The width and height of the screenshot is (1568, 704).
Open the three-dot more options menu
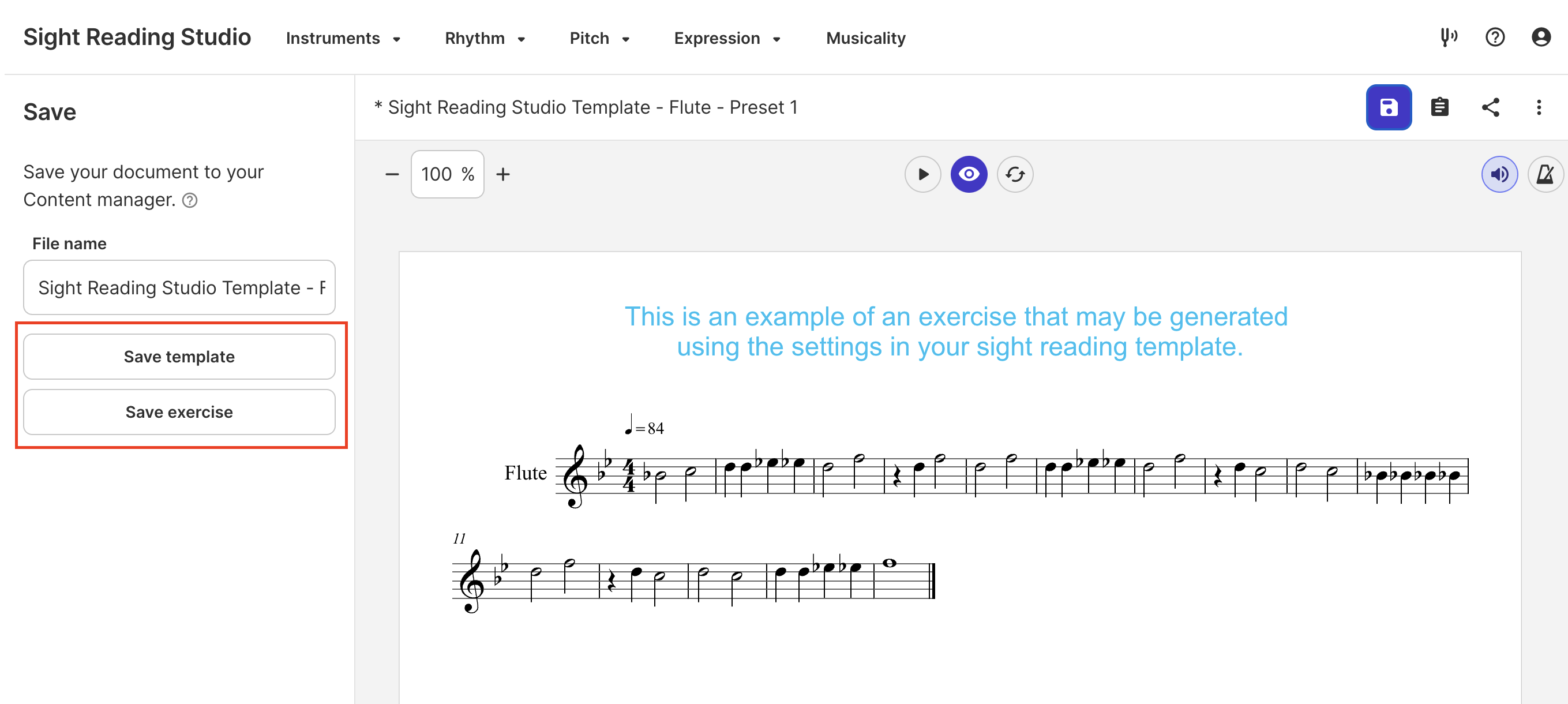click(x=1538, y=107)
